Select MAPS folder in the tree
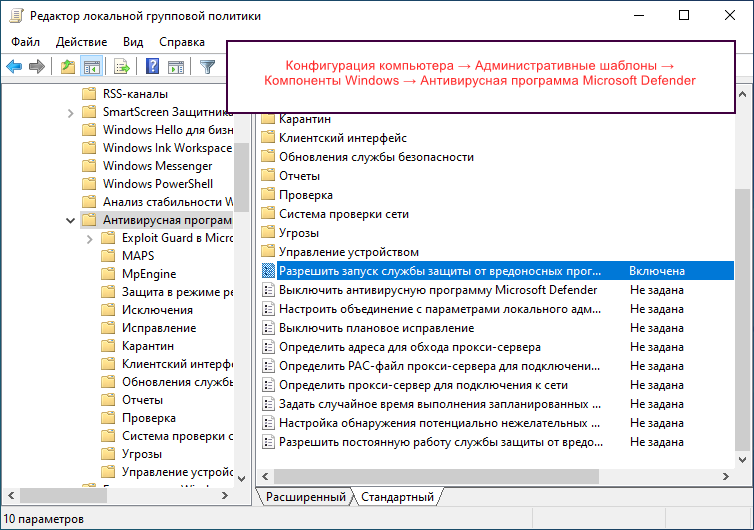Image resolution: width=754 pixels, height=530 pixels. 138,256
